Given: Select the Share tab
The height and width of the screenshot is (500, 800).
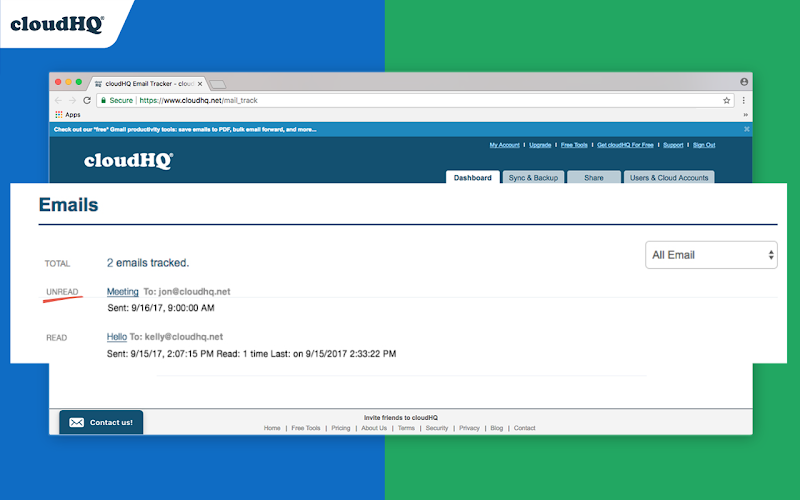Looking at the screenshot, I should 594,177.
